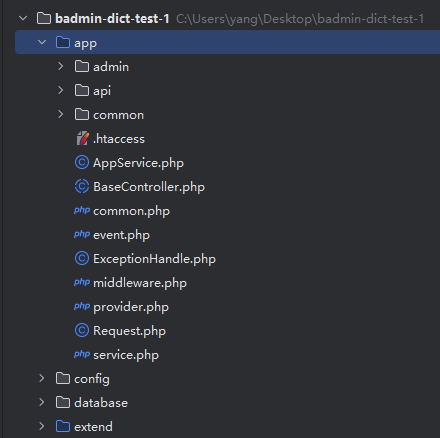Select service.php in the tree
The height and width of the screenshot is (438, 440).
click(126, 355)
